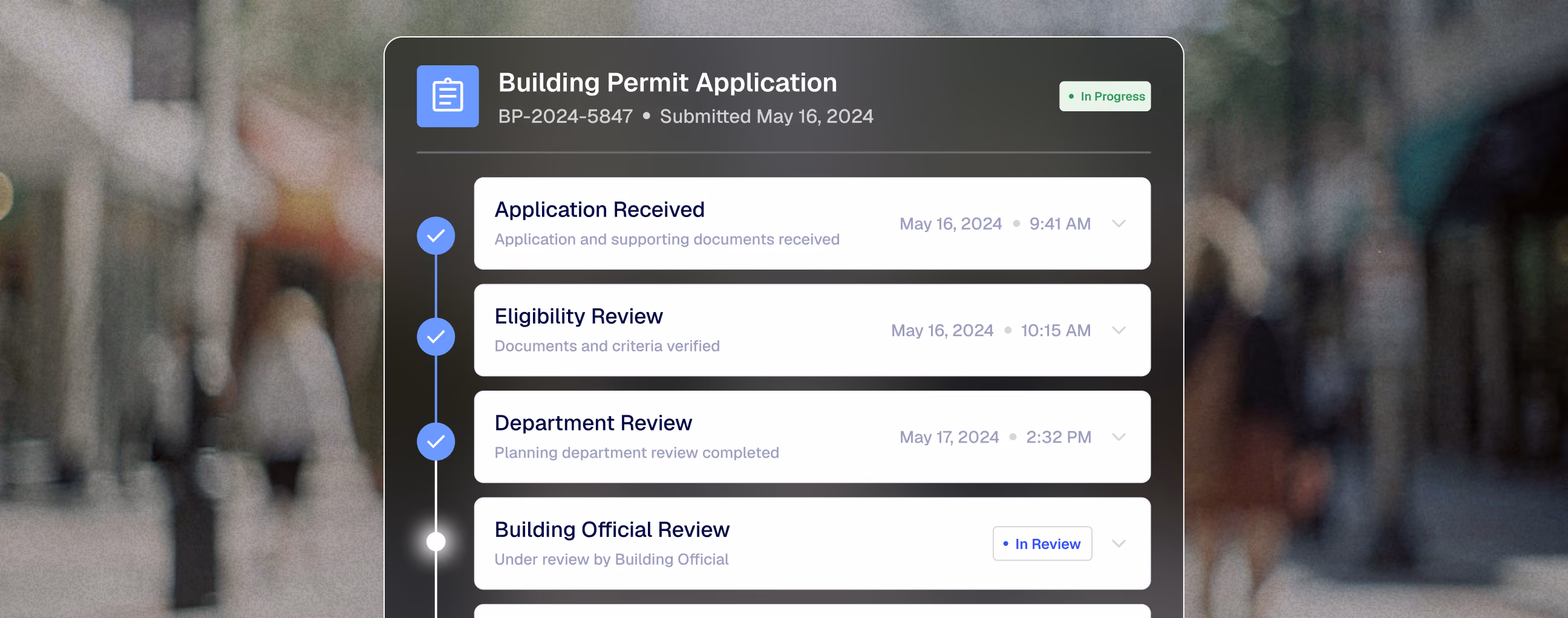Expand the Application Received row chevron
The image size is (1568, 618).
[x=1119, y=223]
